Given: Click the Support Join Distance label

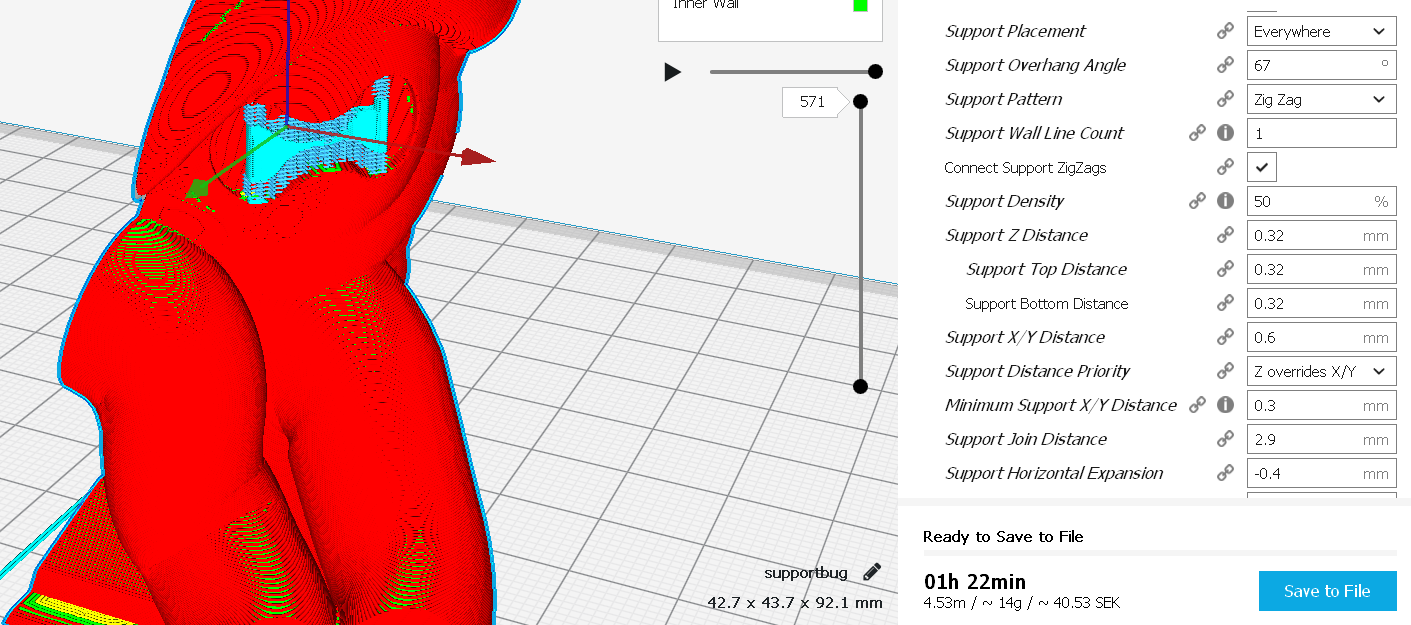Looking at the screenshot, I should (x=1026, y=439).
